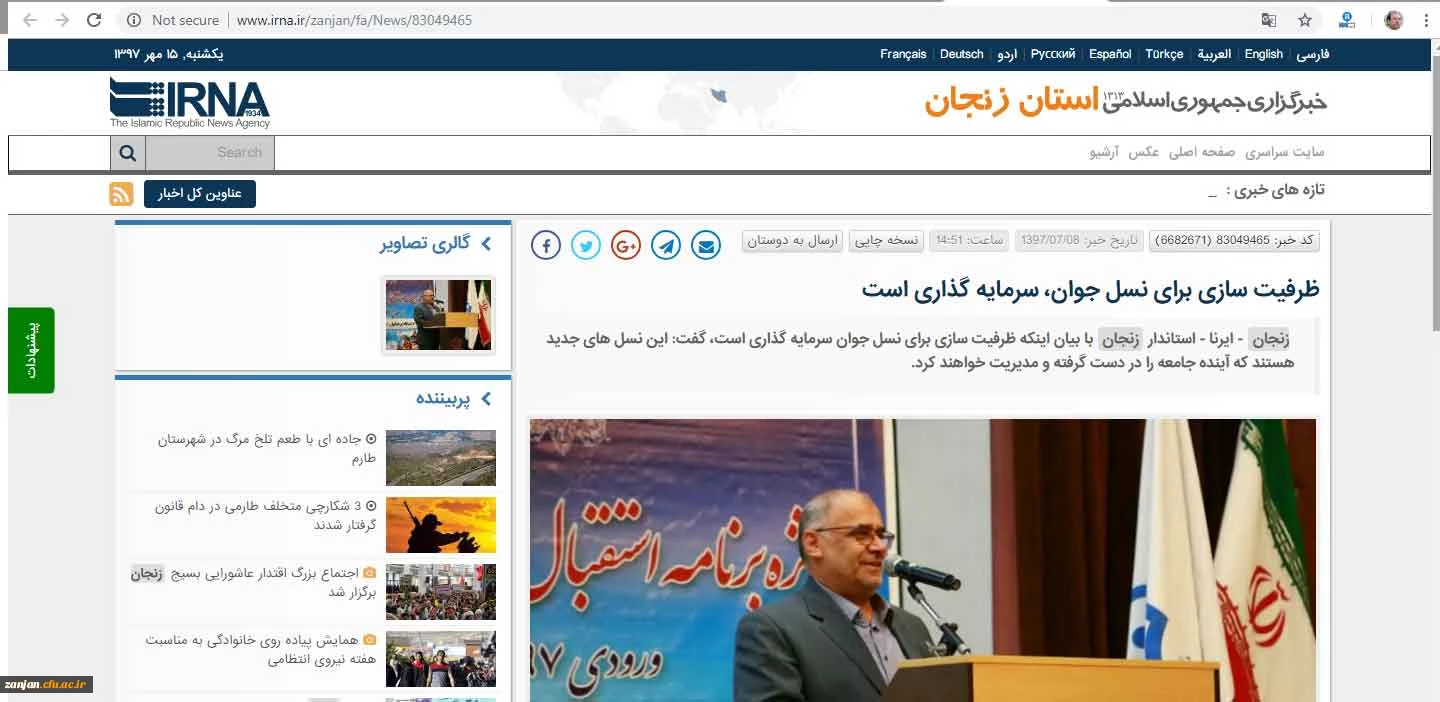Open the آرشیو navigation item
The image size is (1440, 702).
(1105, 152)
